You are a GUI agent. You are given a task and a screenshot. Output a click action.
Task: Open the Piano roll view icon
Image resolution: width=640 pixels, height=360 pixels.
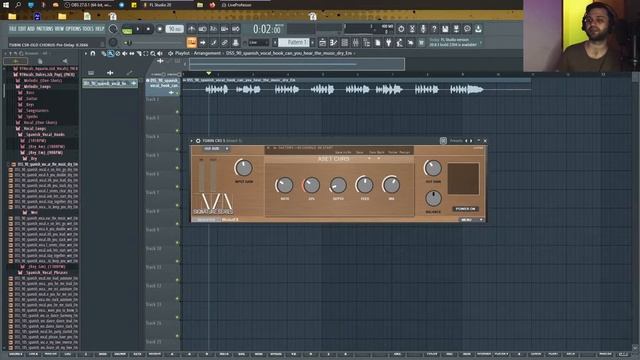(x=333, y=42)
